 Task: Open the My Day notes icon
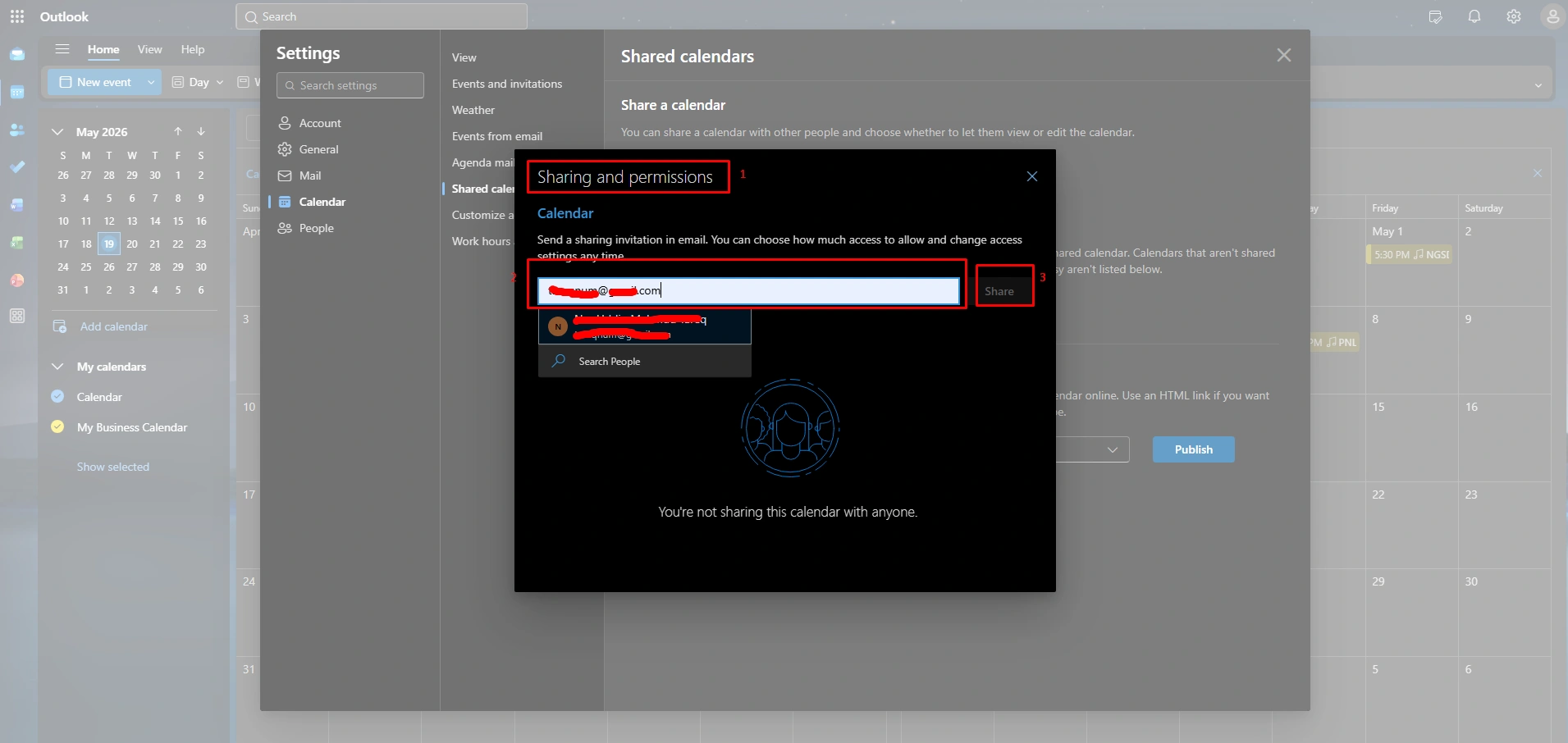(1435, 16)
